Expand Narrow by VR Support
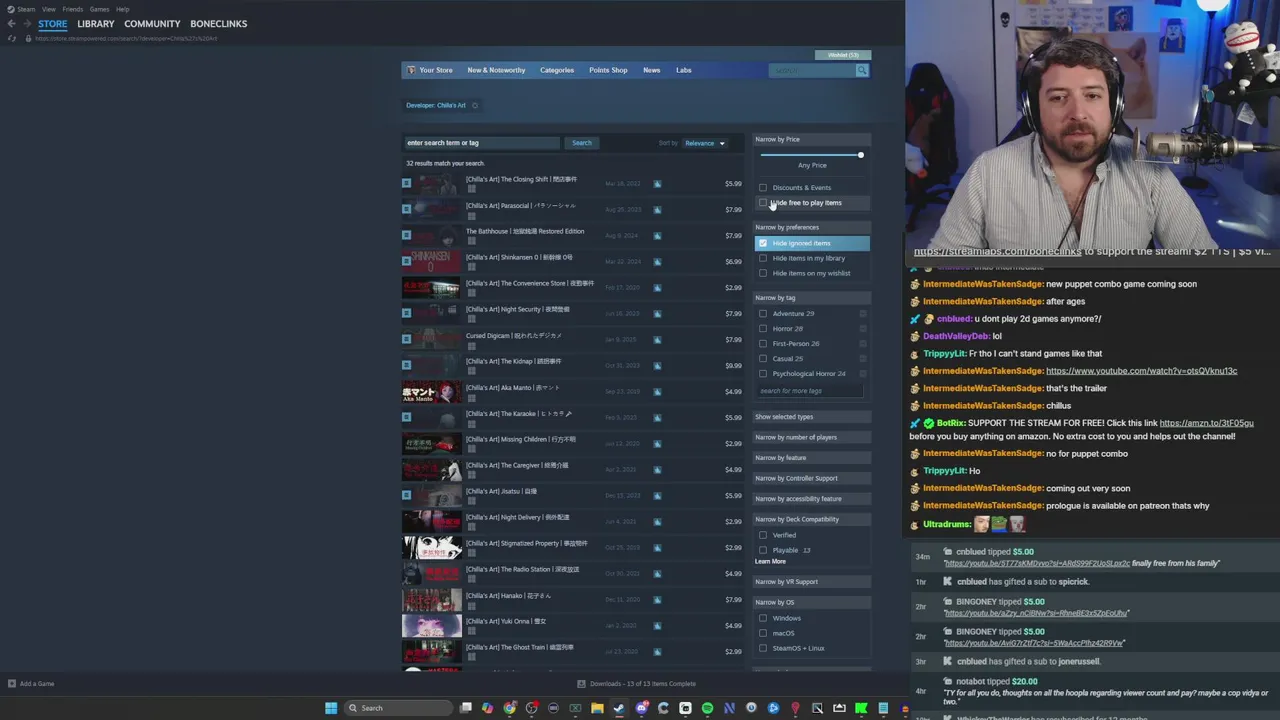Viewport: 1280px width, 720px height. [811, 582]
